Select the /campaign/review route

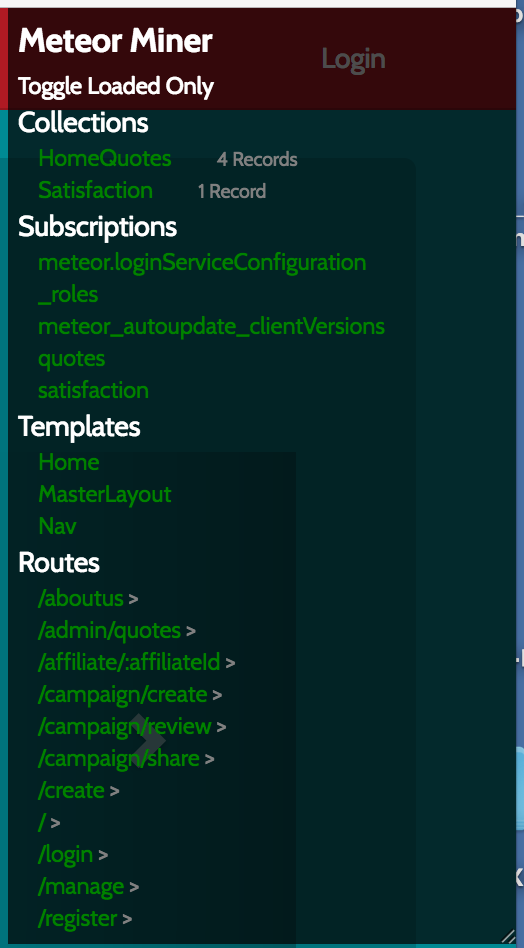pyautogui.click(x=125, y=727)
